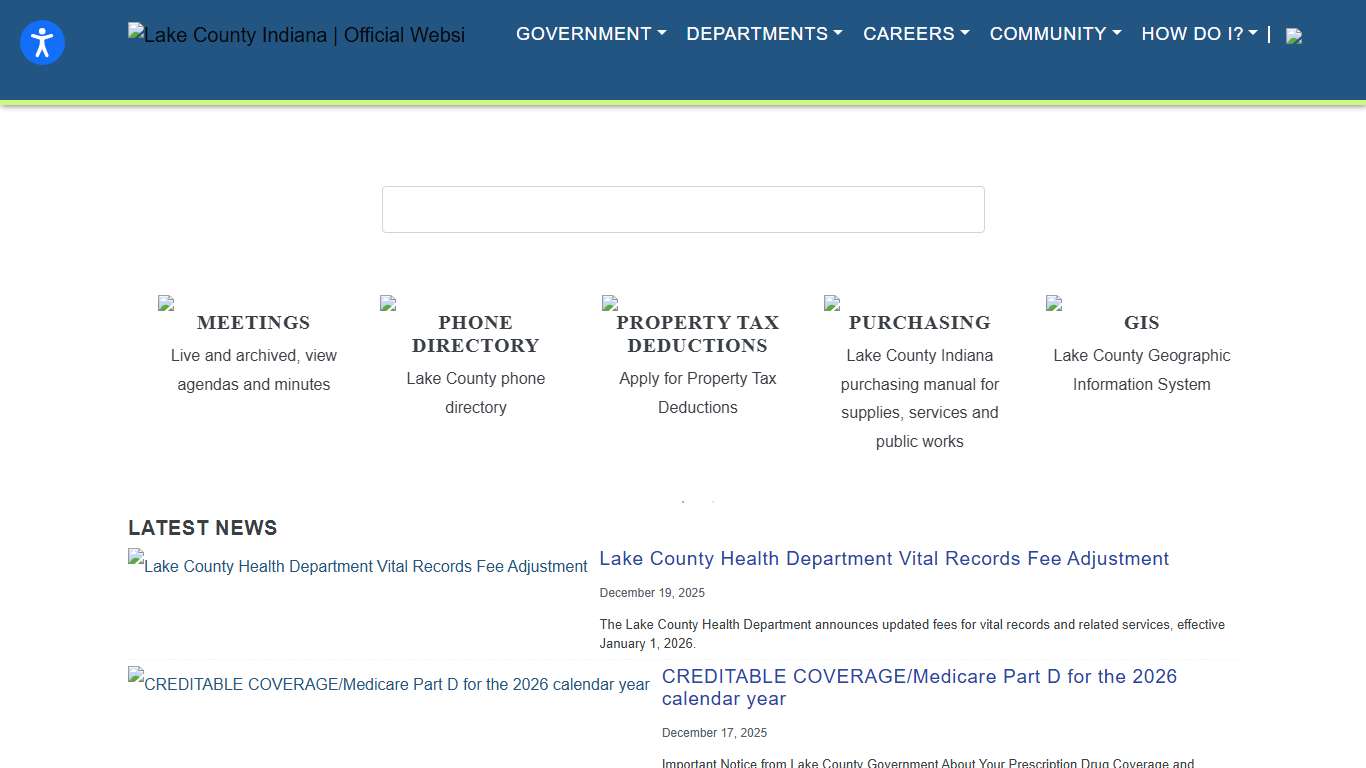Click the Medicare Part D news thumbnail
Viewport: 1366px width, 768px height.
[x=388, y=685]
